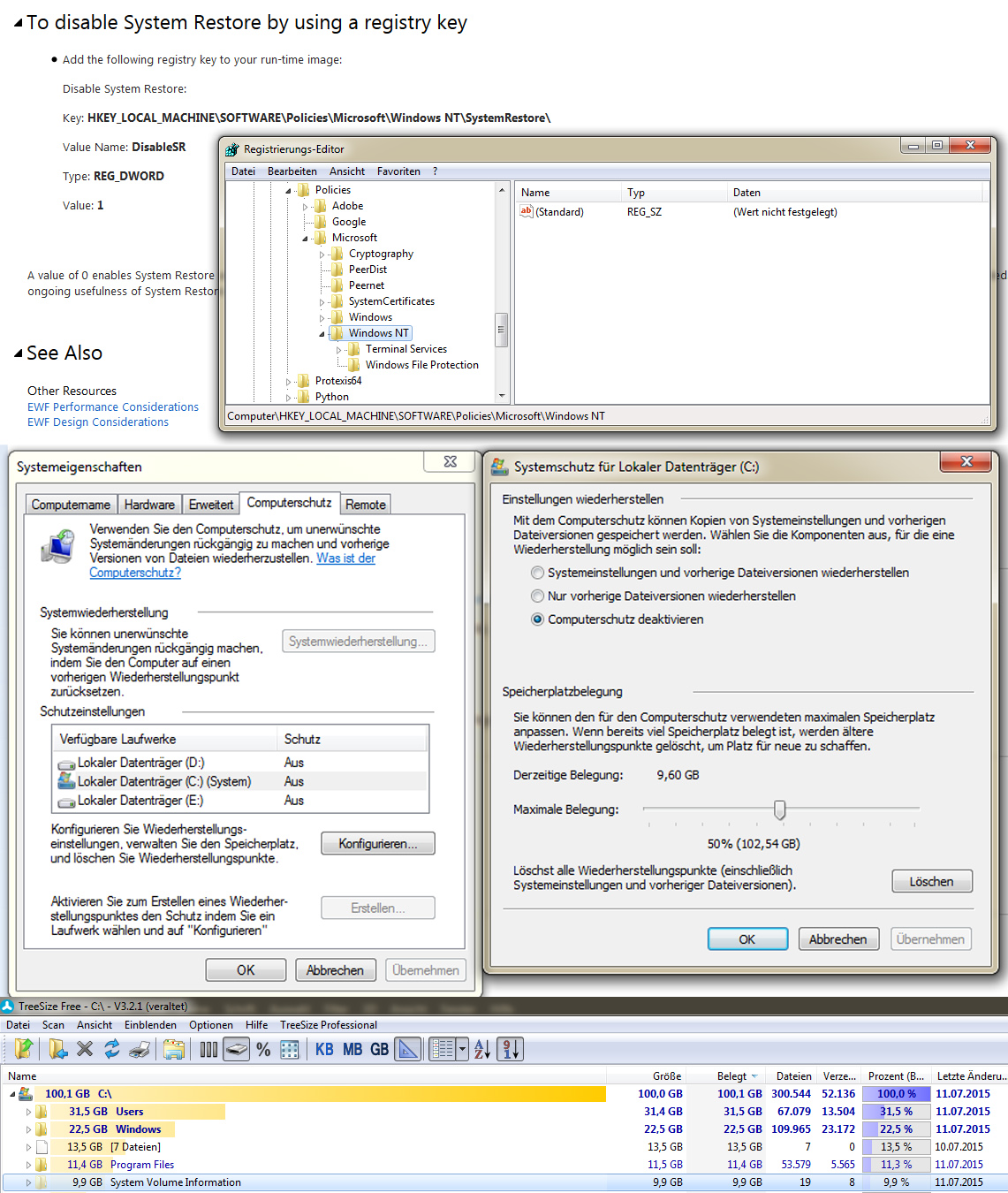The height and width of the screenshot is (1193, 1008).
Task: Click the printer icon in TreeSize toolbar
Action: click(140, 1049)
